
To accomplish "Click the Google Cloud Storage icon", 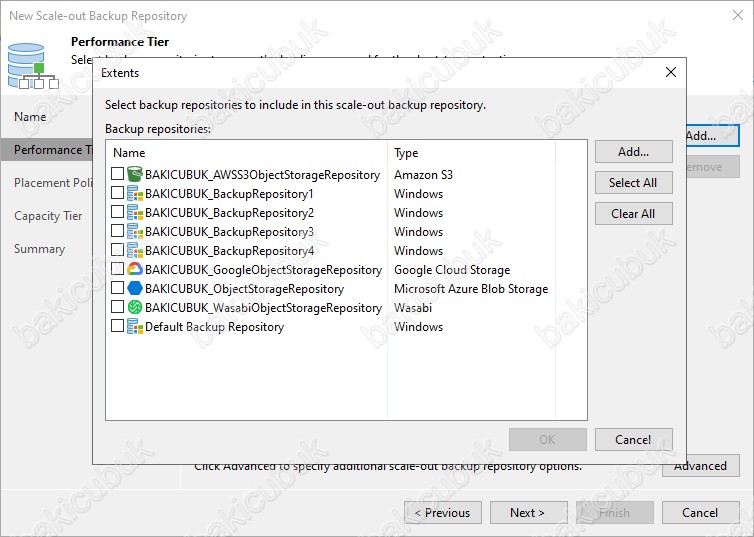I will [135, 269].
